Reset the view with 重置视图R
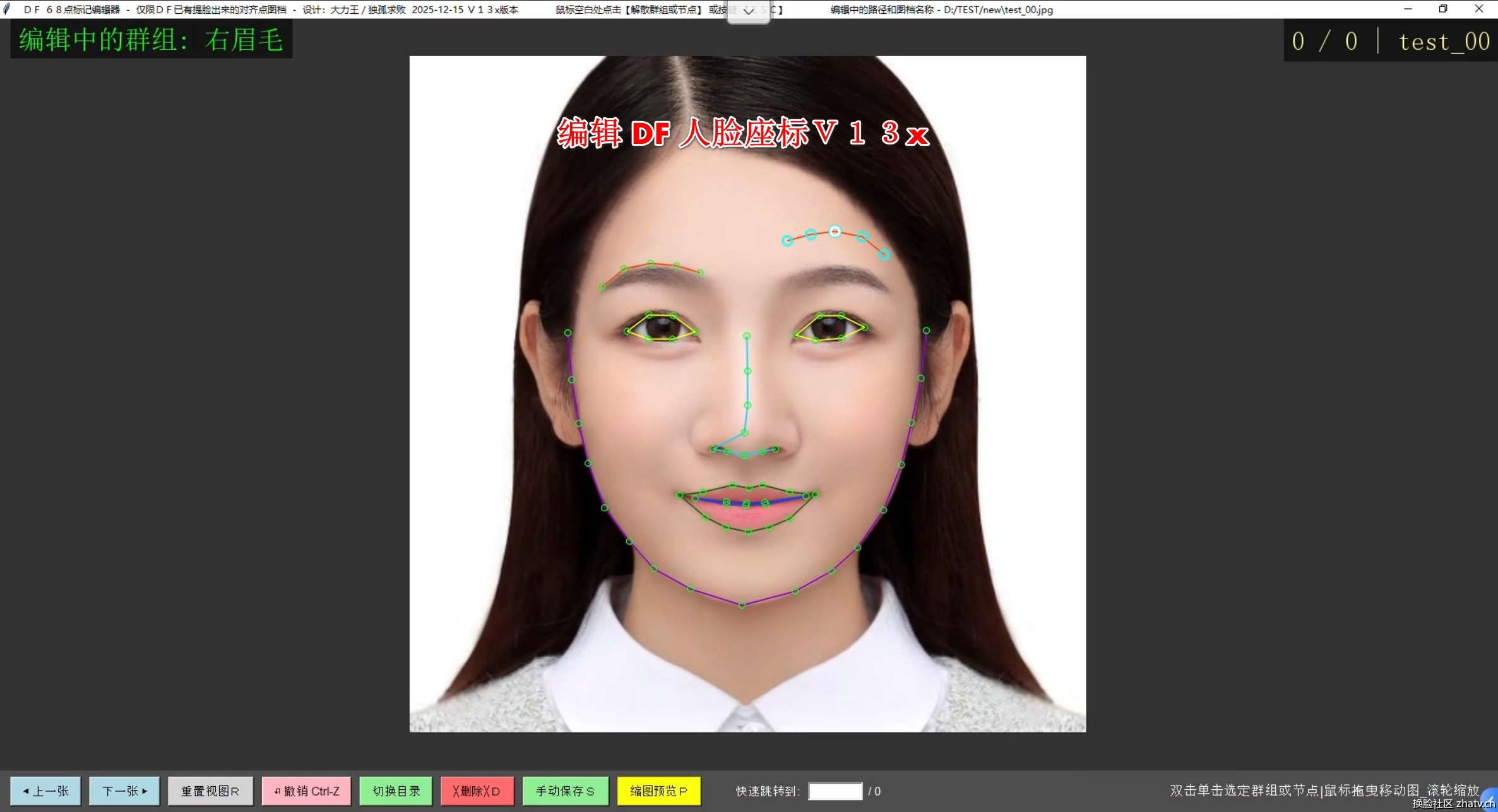1498x812 pixels. click(210, 791)
